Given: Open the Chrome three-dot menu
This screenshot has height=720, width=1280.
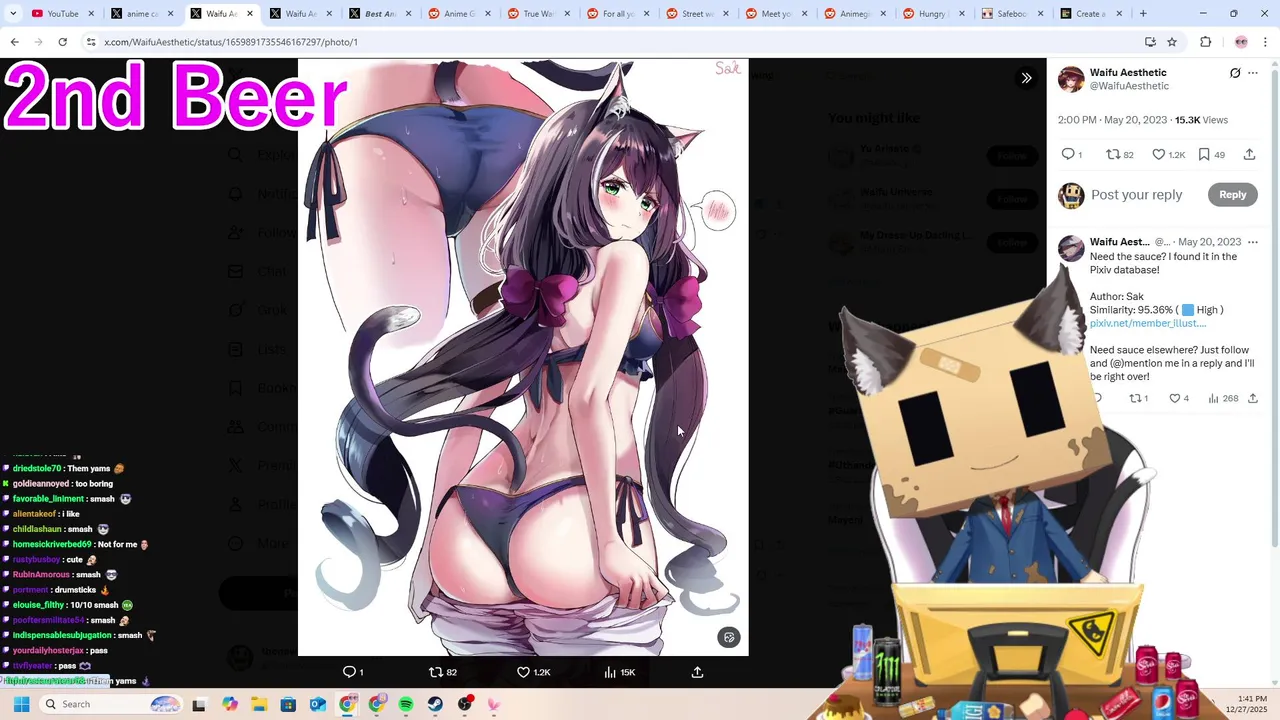Looking at the screenshot, I should tap(1266, 42).
